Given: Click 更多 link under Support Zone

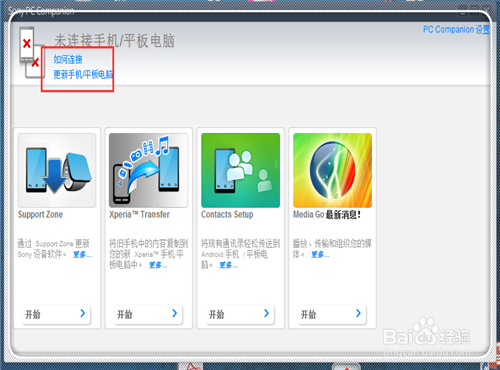Looking at the screenshot, I should (x=82, y=255).
